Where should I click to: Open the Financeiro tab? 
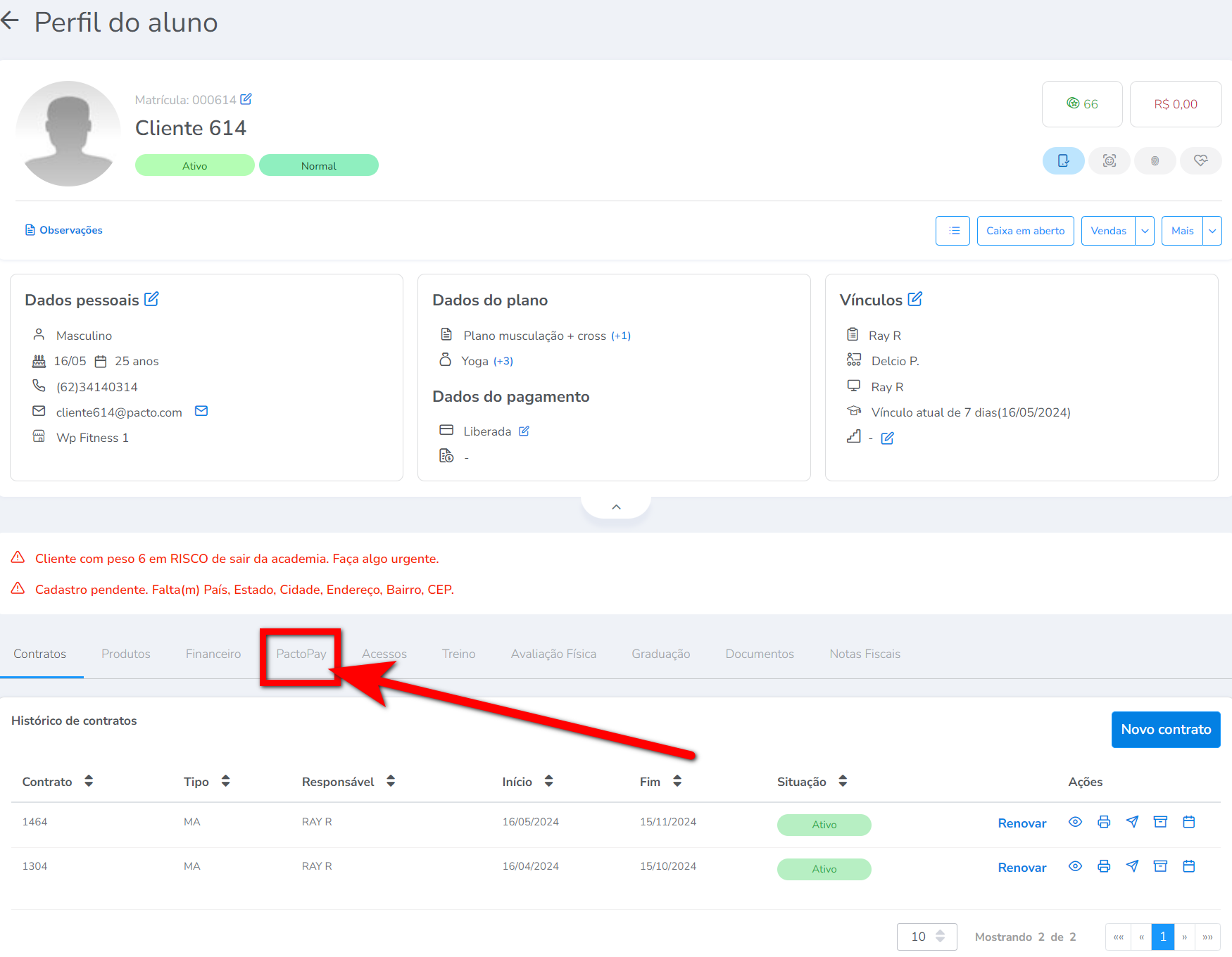(x=213, y=654)
